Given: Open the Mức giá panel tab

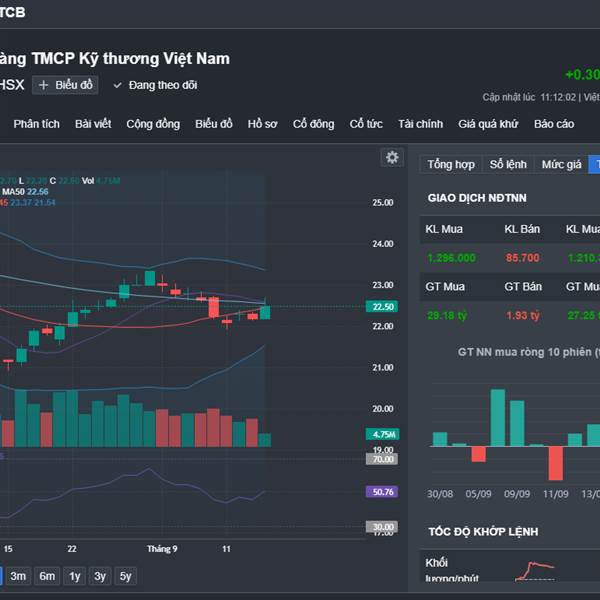Looking at the screenshot, I should tap(561, 164).
